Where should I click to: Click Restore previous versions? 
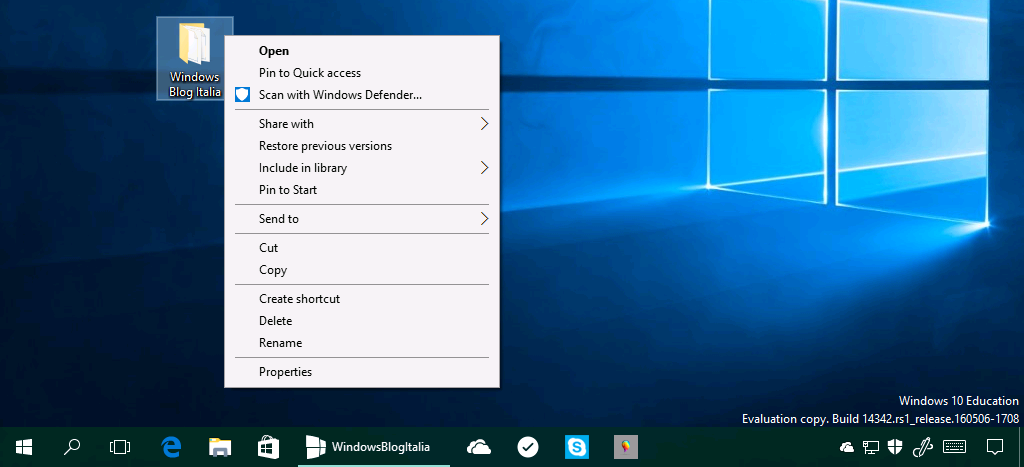pos(362,146)
